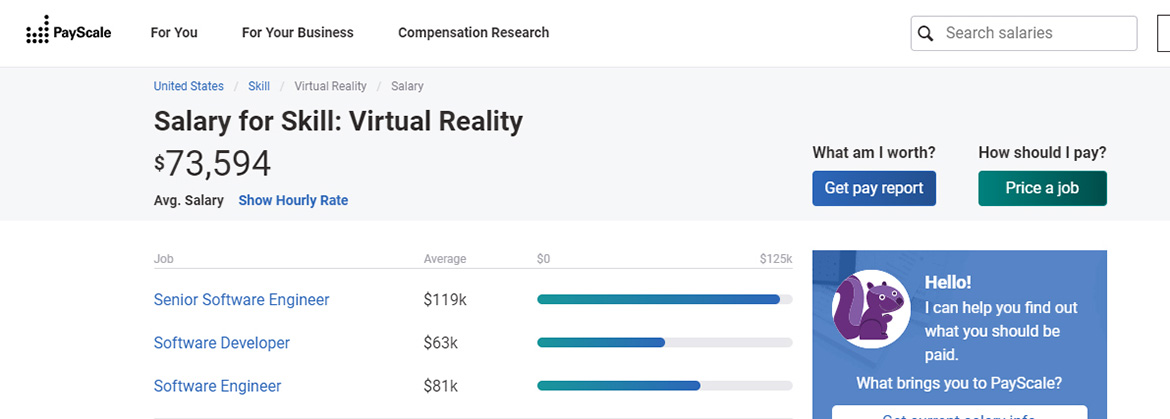This screenshot has height=419, width=1170.
Task: Open Software Engineer job link
Action: pyautogui.click(x=217, y=386)
